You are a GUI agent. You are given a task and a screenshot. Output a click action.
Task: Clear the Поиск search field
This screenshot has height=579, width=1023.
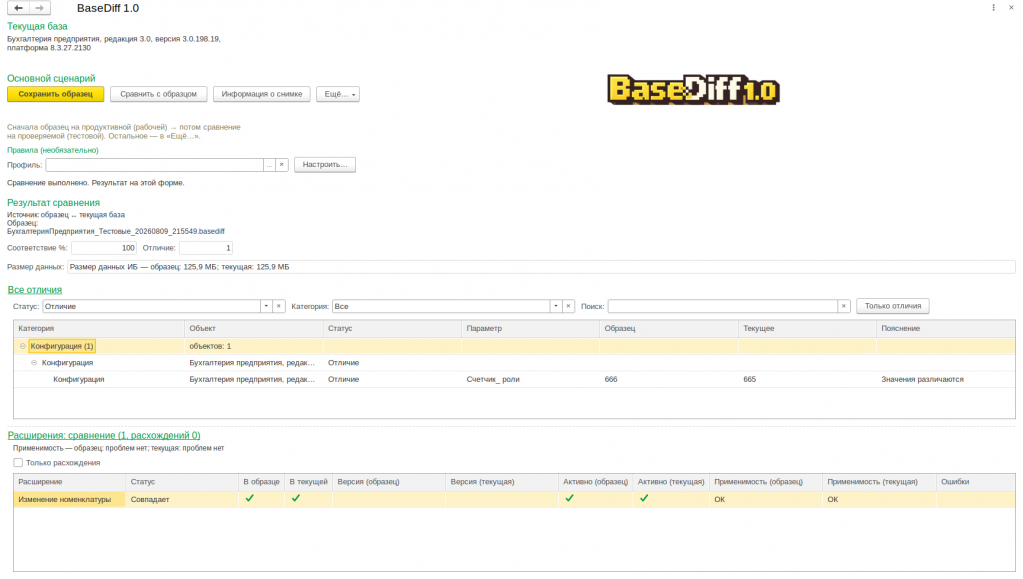pyautogui.click(x=844, y=306)
